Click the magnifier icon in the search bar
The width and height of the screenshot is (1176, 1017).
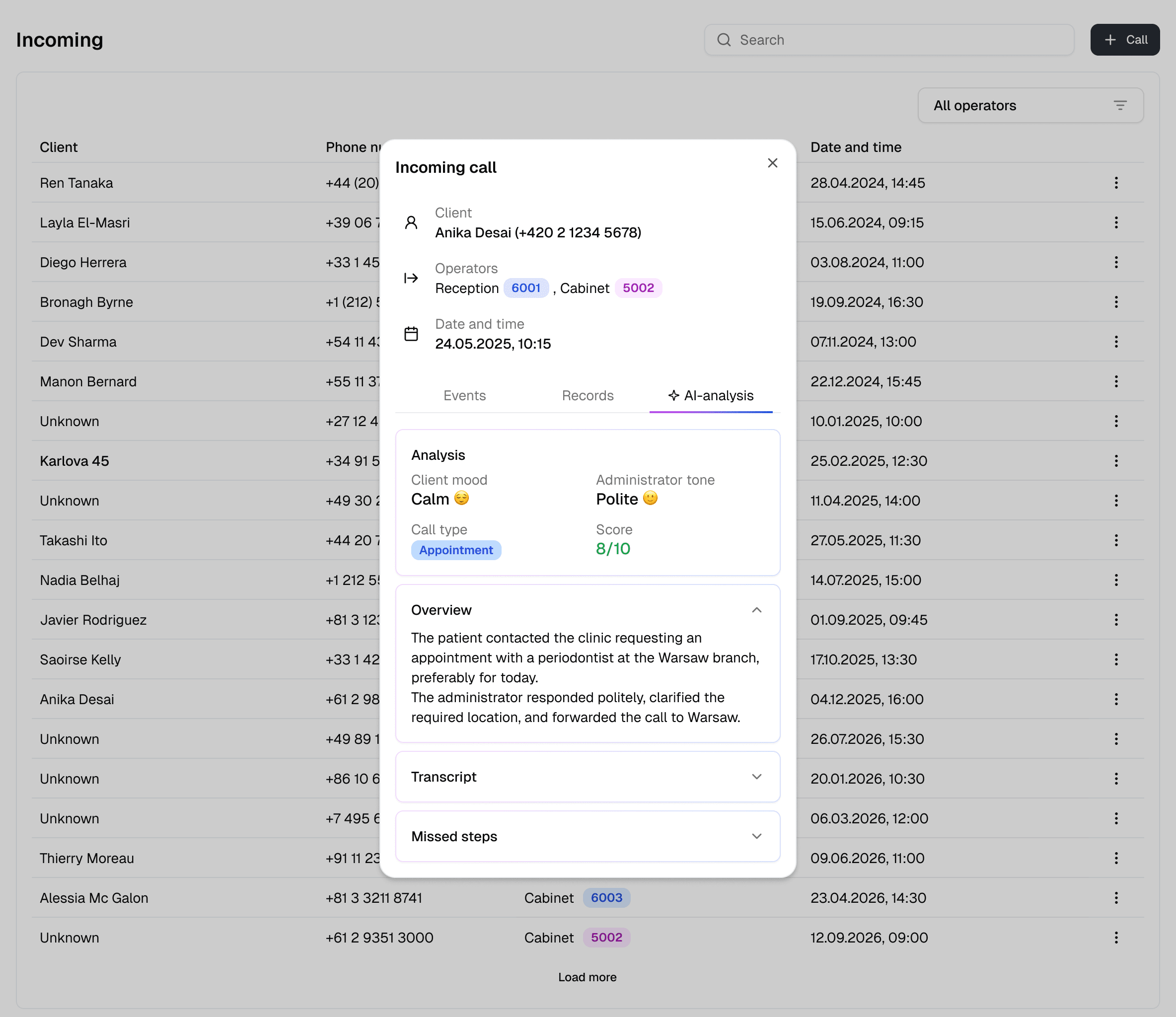click(x=724, y=40)
